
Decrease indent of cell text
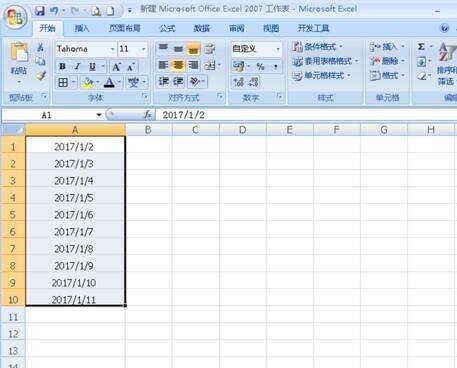(163, 81)
